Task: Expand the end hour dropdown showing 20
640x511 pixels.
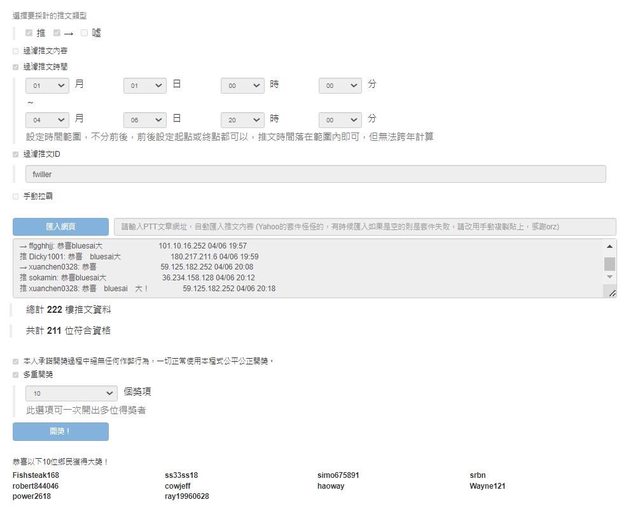Action: click(243, 119)
